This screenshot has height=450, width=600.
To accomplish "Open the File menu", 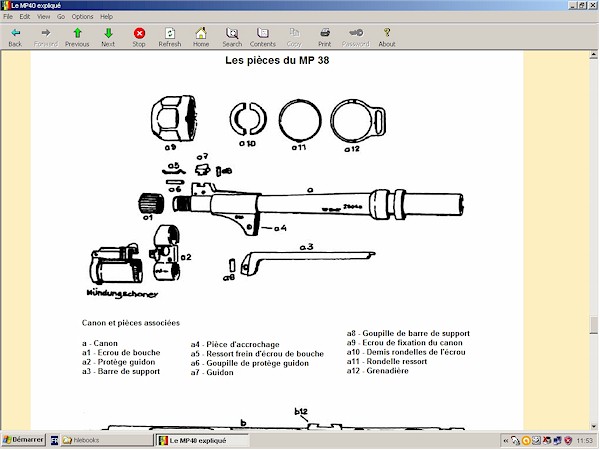I will coord(8,16).
